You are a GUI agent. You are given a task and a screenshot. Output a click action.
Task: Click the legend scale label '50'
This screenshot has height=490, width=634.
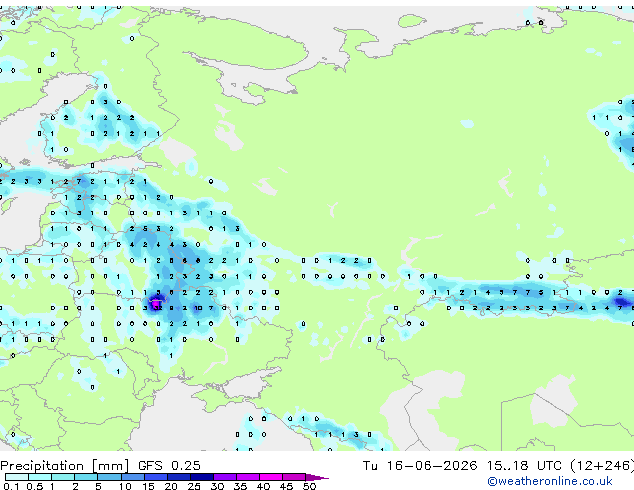[x=309, y=486]
